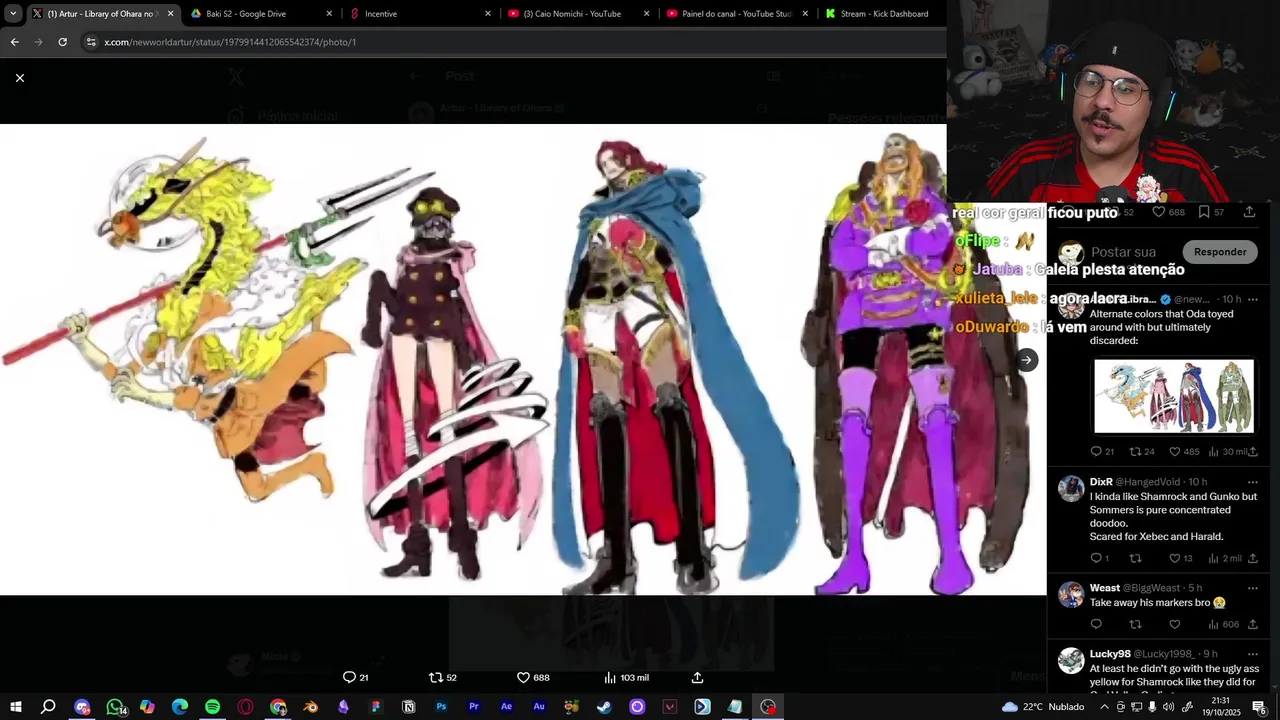1280x720 pixels.
Task: Open replies on the photo's bottom bar
Action: pos(356,677)
